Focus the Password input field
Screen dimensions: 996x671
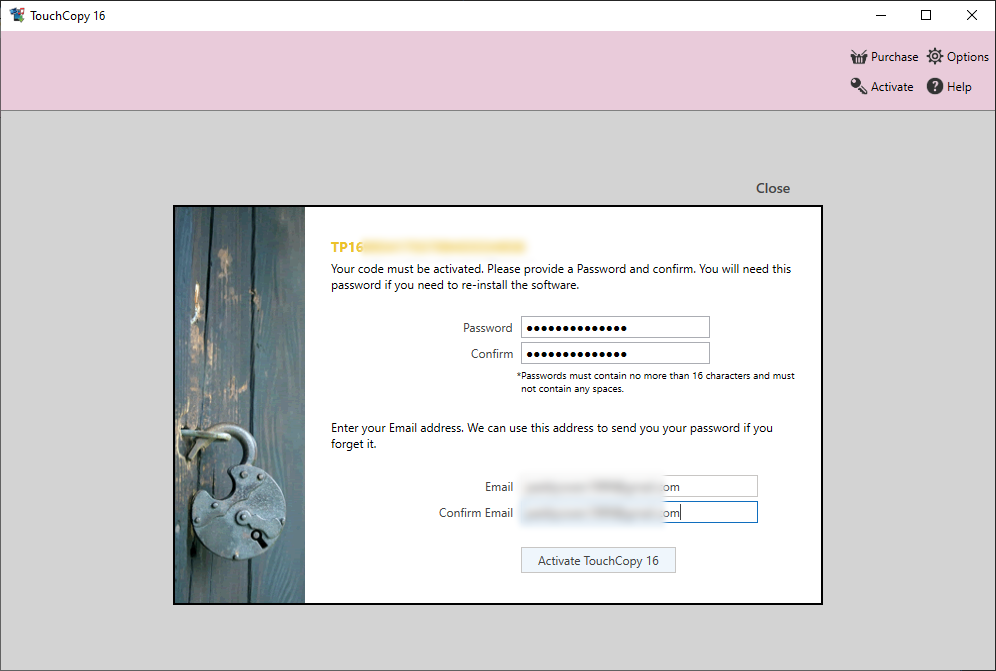pos(615,327)
